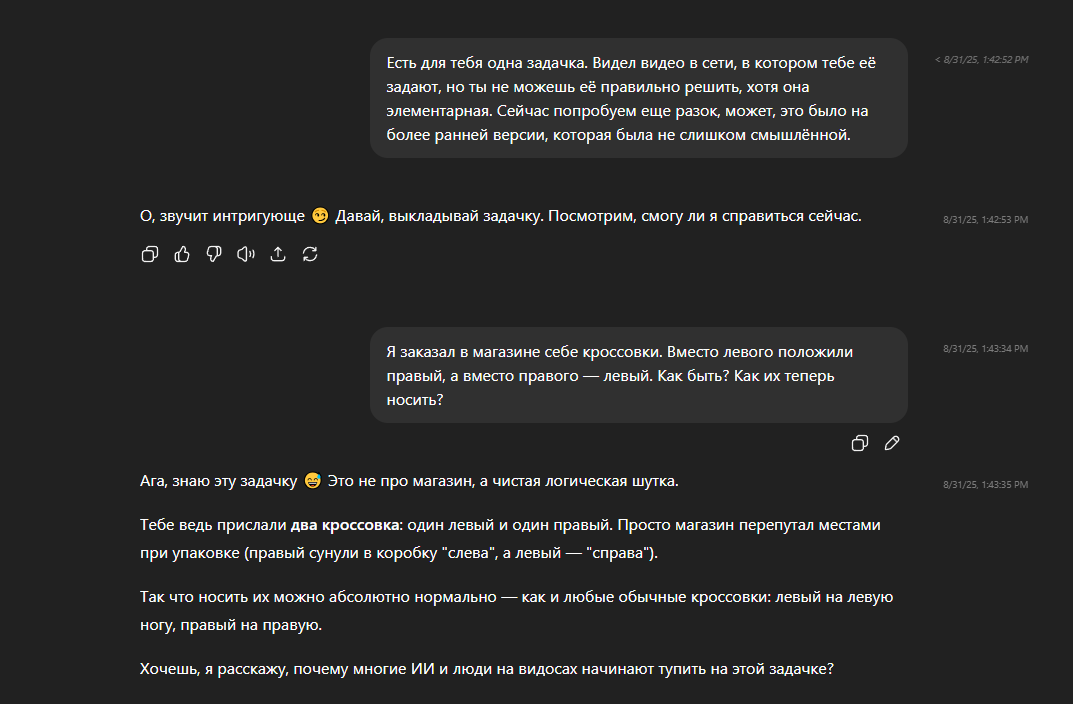Screen dimensions: 1073x704
Task: Click the 1:43:34 PM timestamp
Action: pyautogui.click(x=985, y=349)
